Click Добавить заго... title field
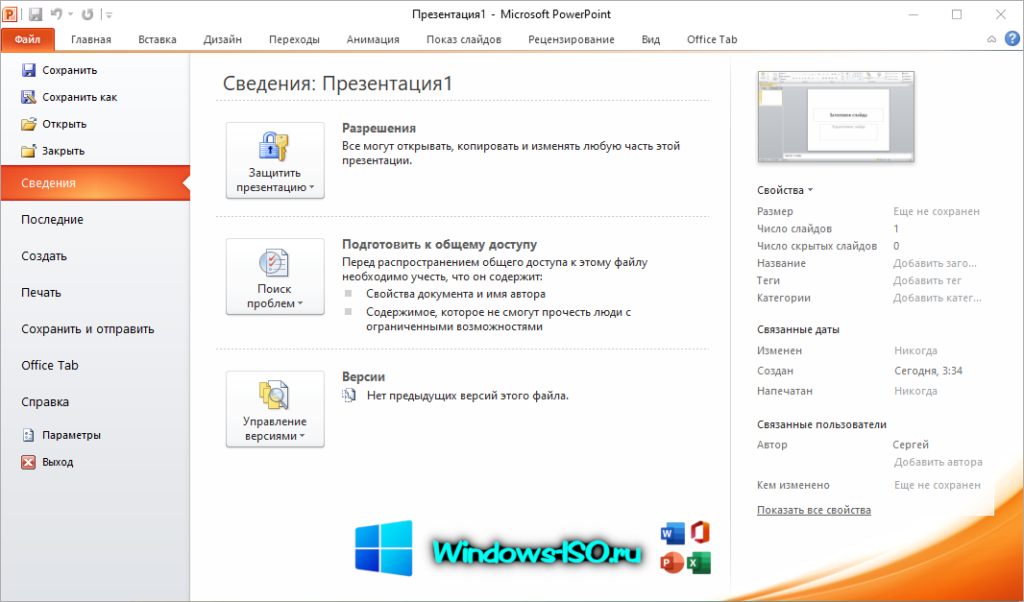Image resolution: width=1024 pixels, height=602 pixels. [935, 263]
